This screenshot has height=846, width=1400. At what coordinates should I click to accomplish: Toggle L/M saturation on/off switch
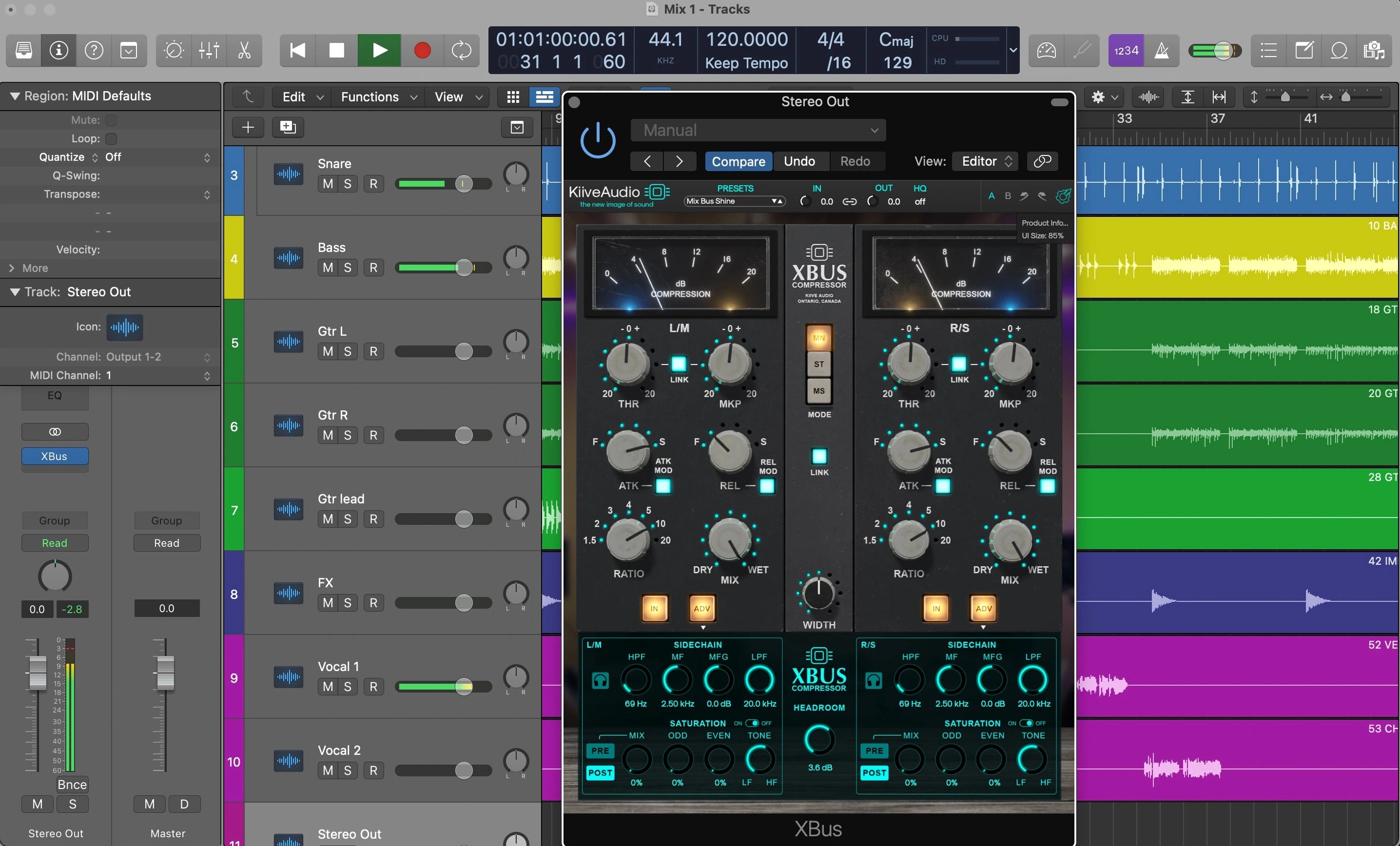[x=751, y=723]
